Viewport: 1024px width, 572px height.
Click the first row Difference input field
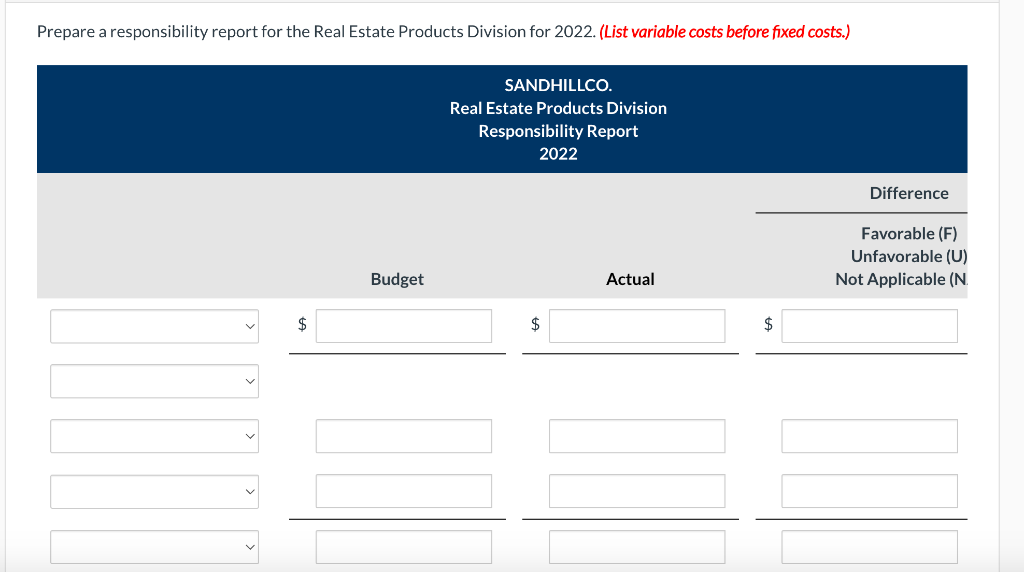pos(869,326)
